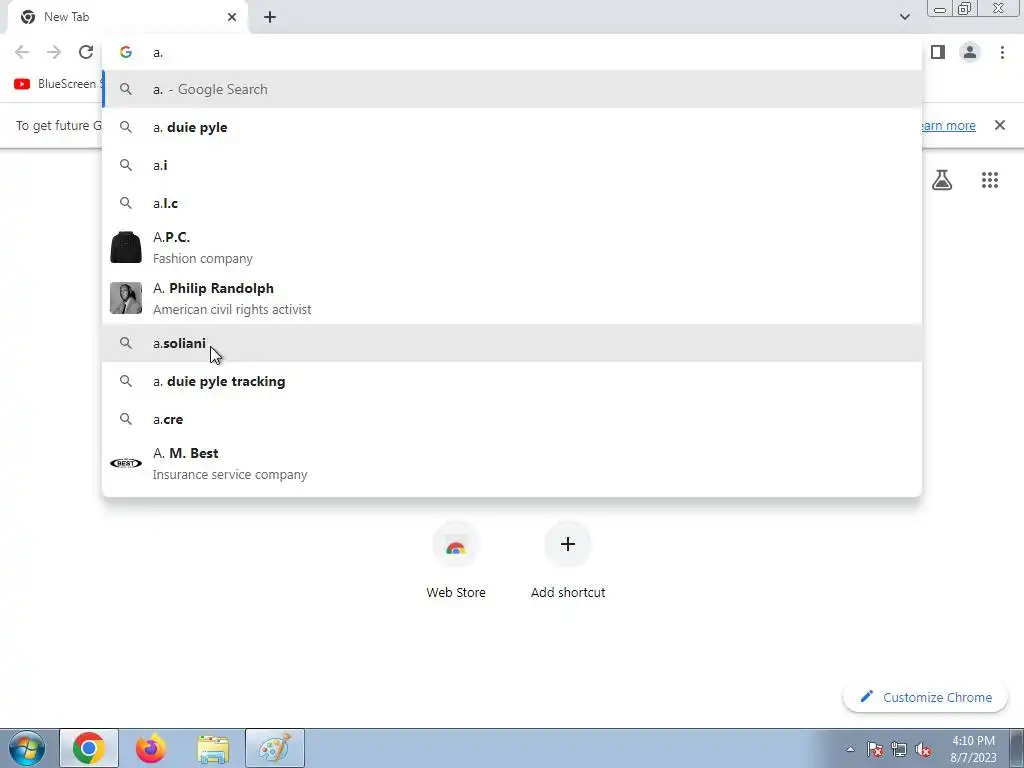Open Paint from the taskbar
1024x768 pixels.
point(275,748)
